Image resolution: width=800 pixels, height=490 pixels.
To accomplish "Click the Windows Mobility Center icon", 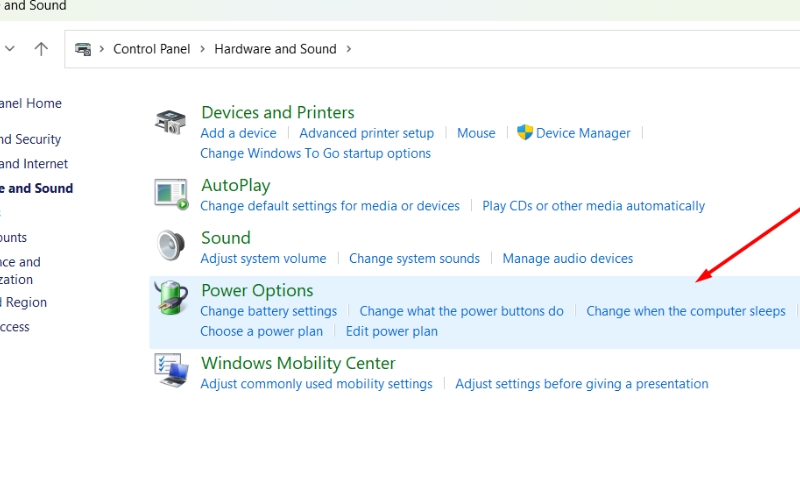I will tap(171, 371).
